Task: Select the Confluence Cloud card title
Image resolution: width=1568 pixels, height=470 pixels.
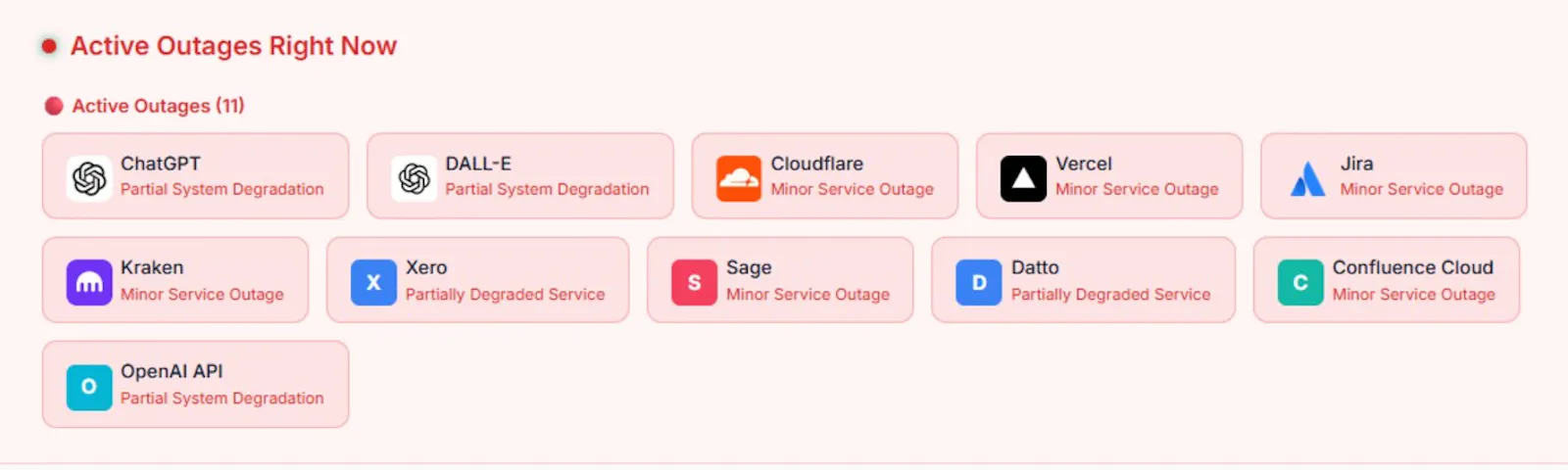Action: click(x=1413, y=267)
